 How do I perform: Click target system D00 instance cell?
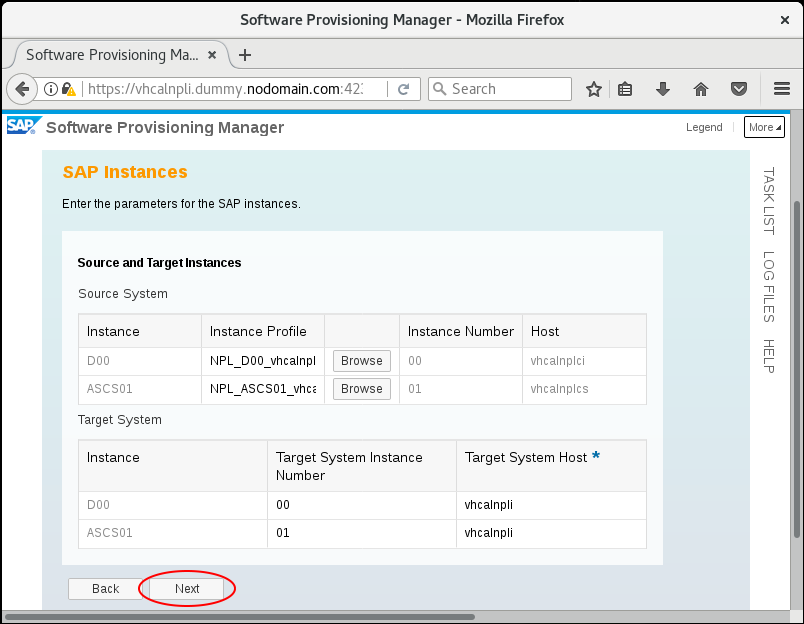(x=173, y=505)
